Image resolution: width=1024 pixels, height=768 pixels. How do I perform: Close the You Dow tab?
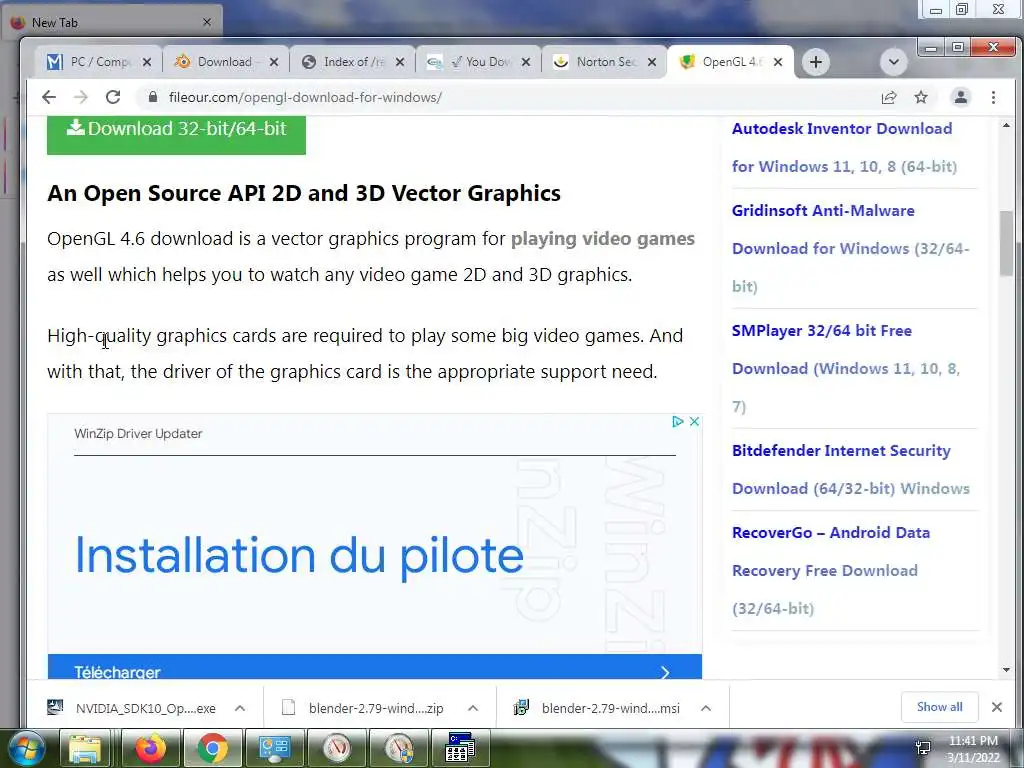click(526, 62)
